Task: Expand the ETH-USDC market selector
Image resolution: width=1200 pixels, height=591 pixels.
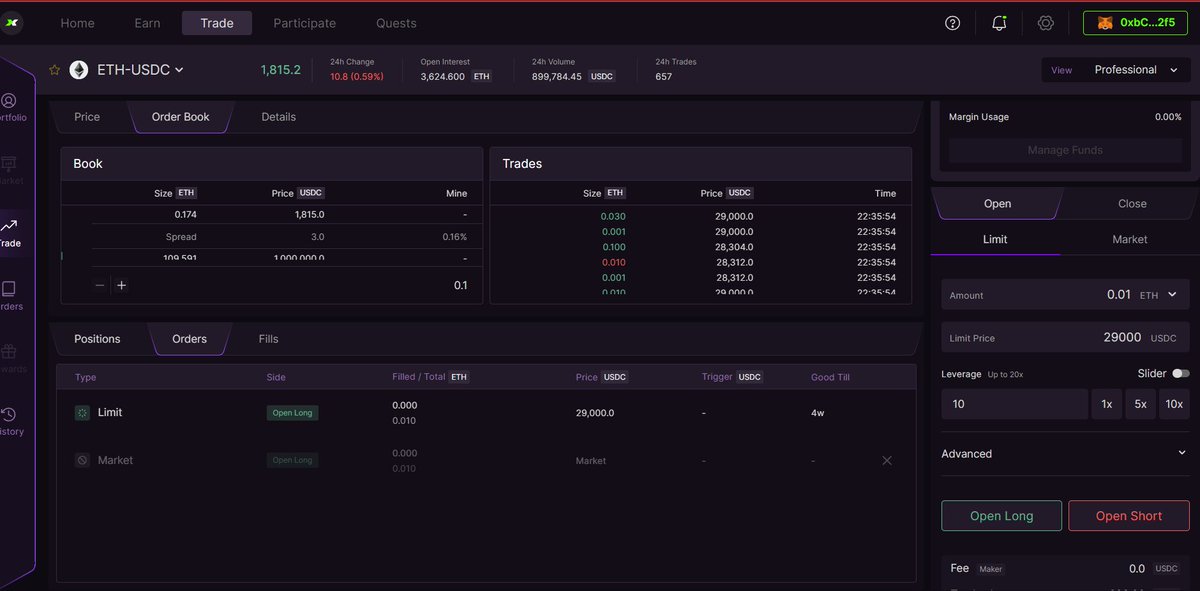Action: (x=140, y=70)
